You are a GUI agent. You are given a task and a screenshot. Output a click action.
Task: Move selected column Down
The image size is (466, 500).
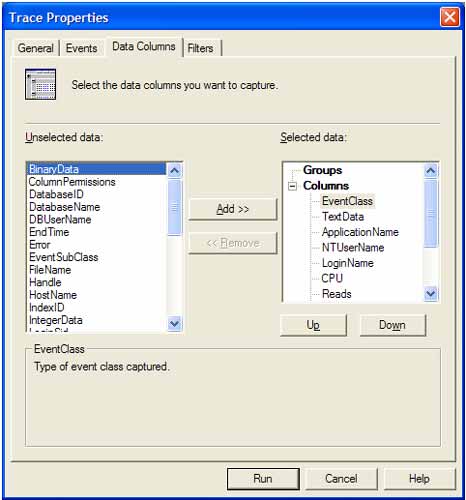click(x=392, y=325)
